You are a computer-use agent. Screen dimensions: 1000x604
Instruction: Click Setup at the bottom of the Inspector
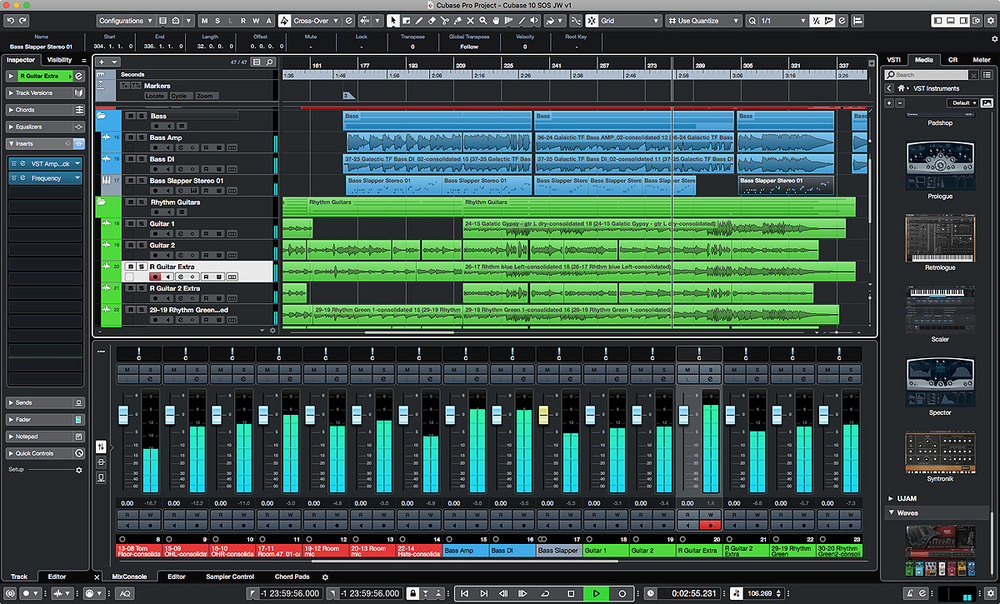[14, 468]
